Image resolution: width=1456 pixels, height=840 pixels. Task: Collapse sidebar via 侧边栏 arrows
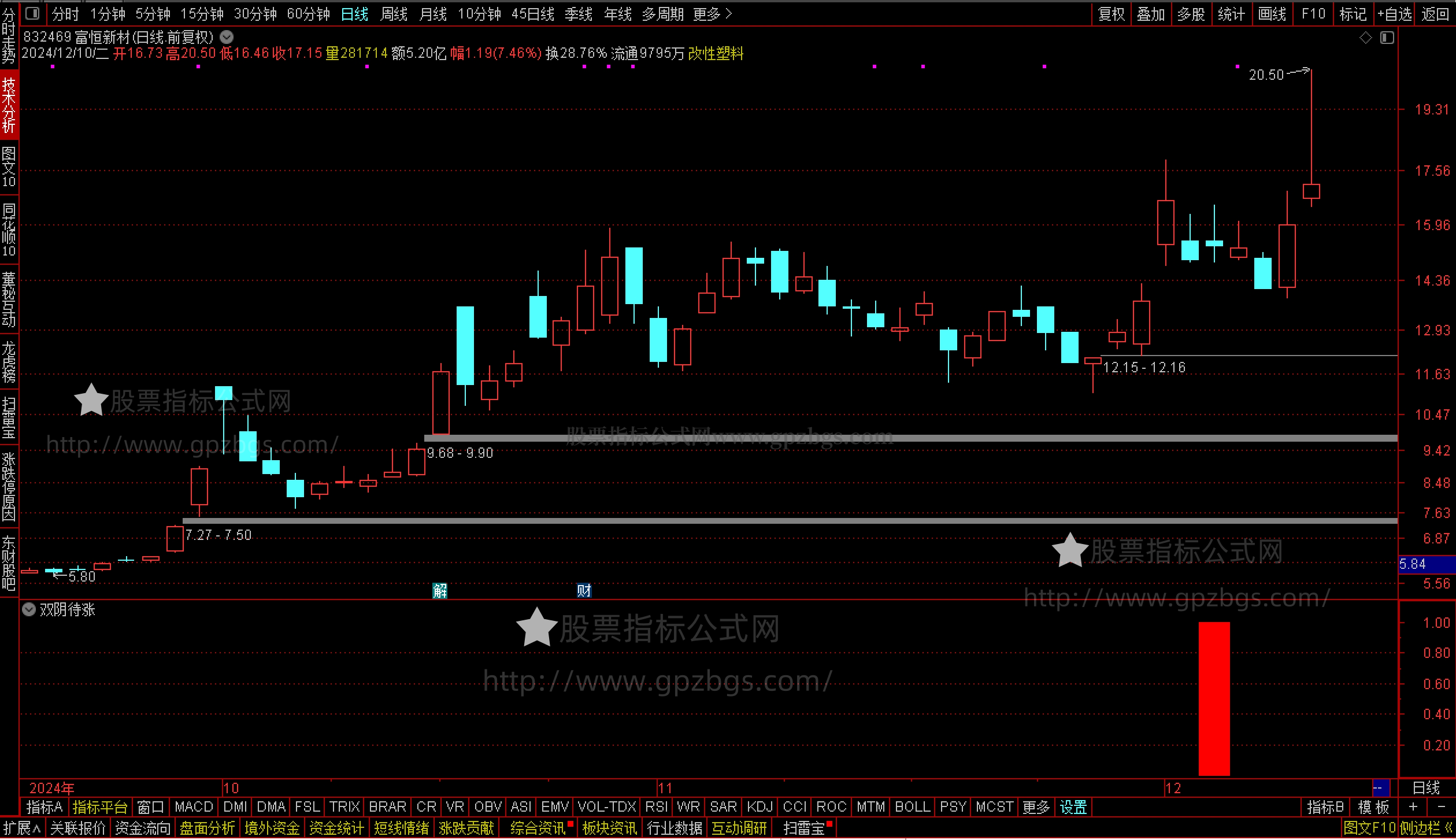click(1447, 828)
